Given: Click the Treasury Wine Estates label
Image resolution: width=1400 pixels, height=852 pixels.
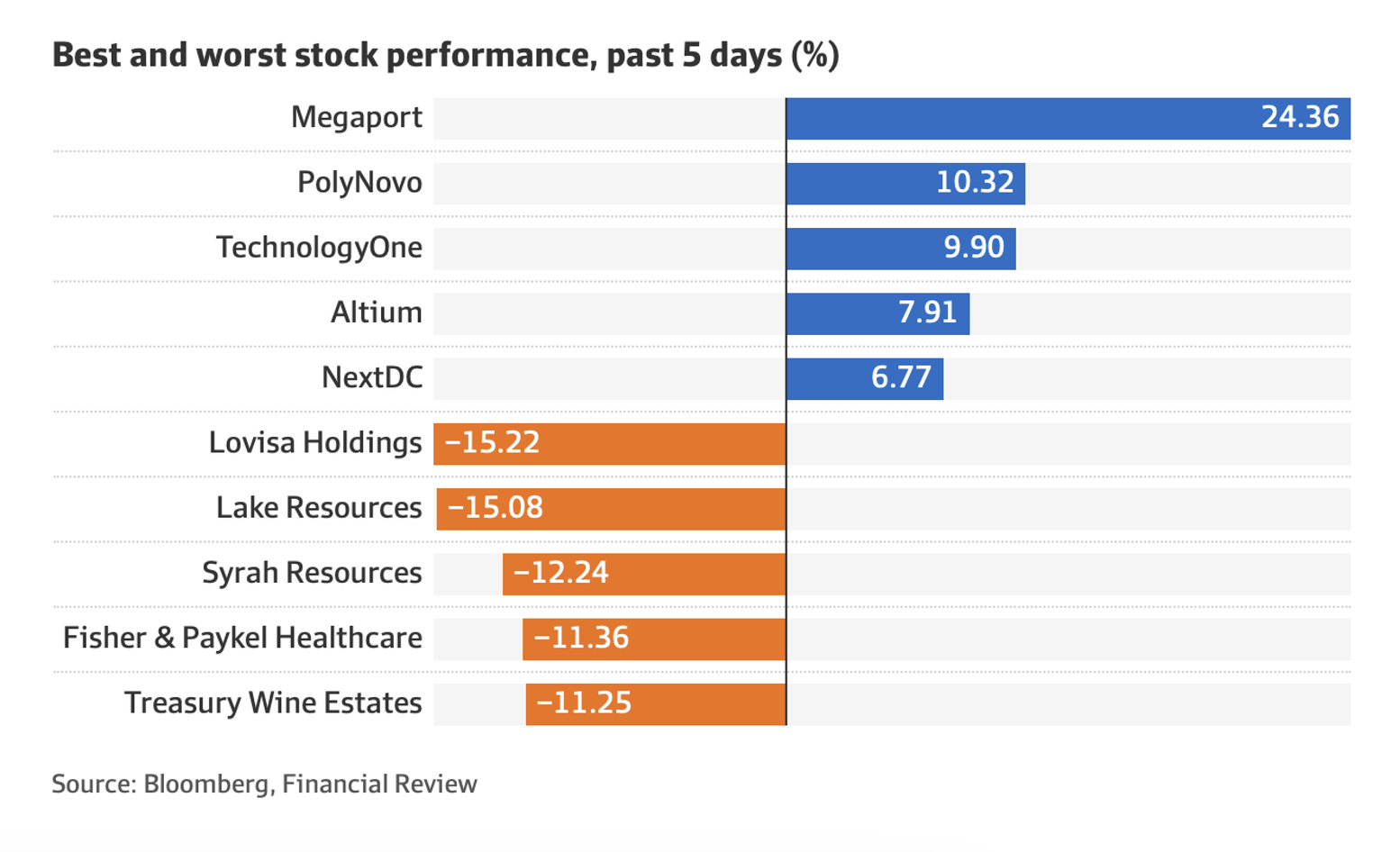Looking at the screenshot, I should pyautogui.click(x=272, y=702).
